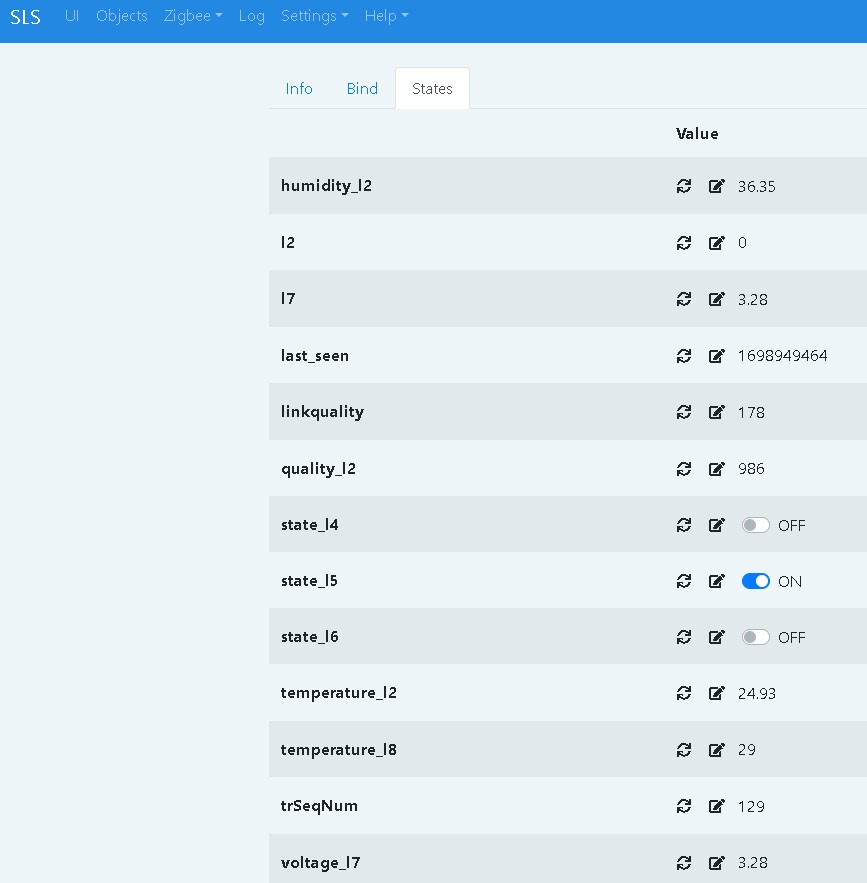Refresh the state_l5 value
The image size is (867, 883).
tap(683, 581)
